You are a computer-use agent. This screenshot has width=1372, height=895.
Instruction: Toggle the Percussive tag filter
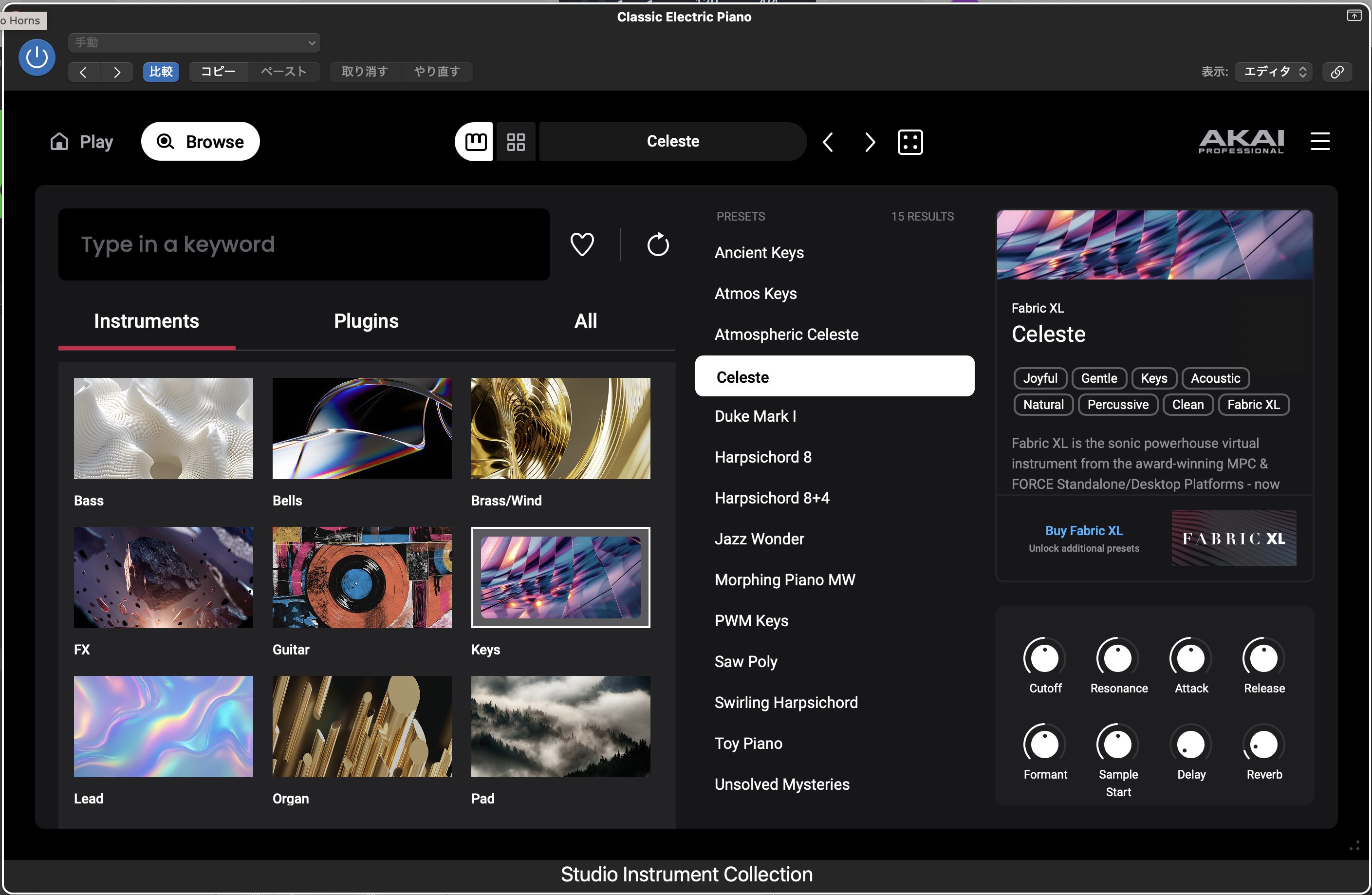click(x=1117, y=405)
